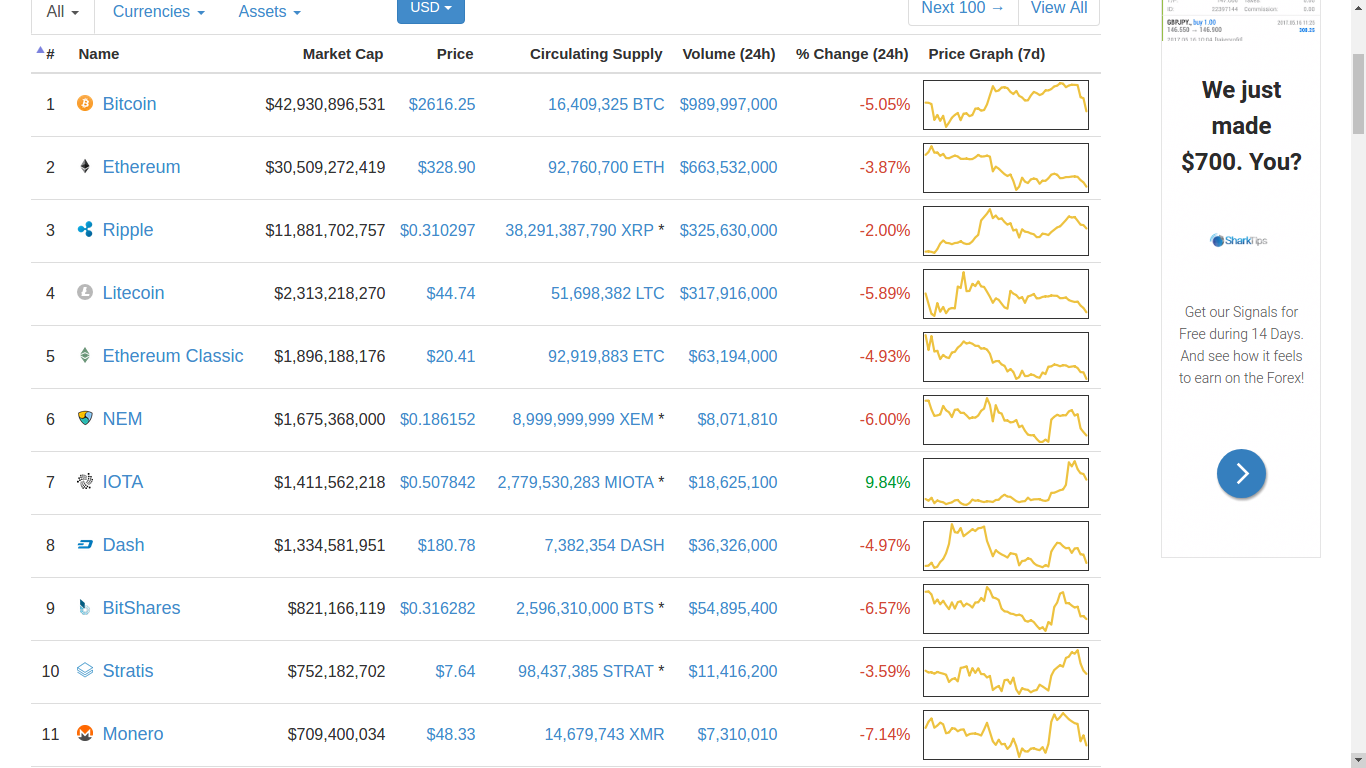Click the blue arrow button in the ad

(1241, 473)
